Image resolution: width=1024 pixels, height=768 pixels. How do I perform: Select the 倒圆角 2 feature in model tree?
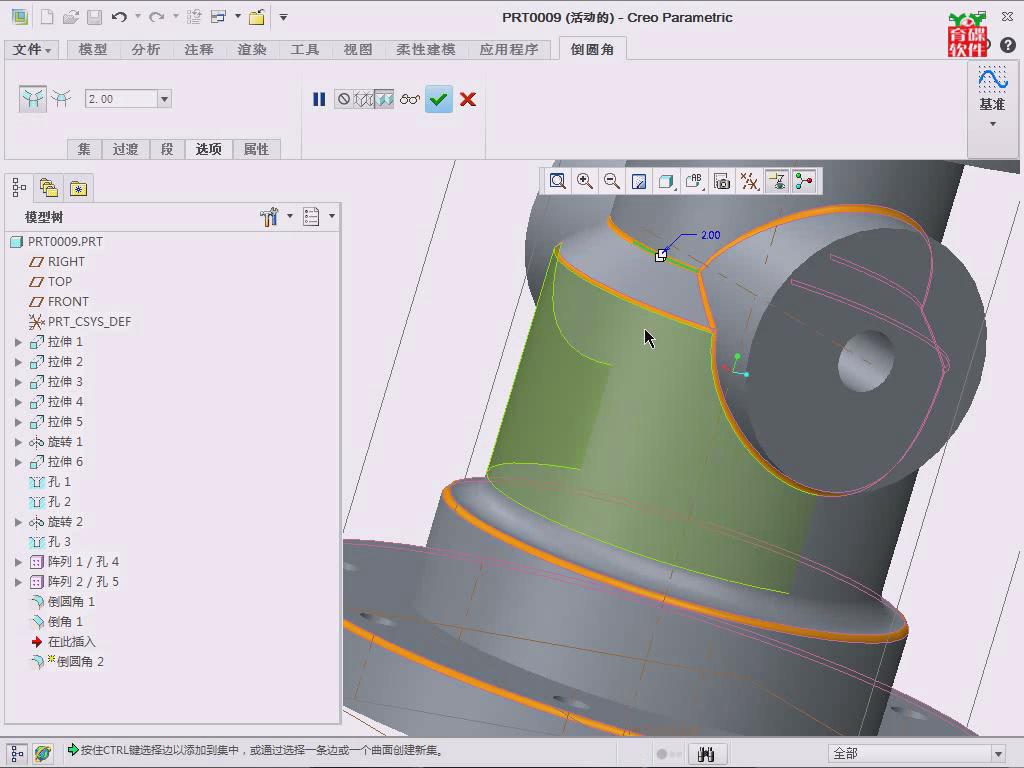point(67,662)
